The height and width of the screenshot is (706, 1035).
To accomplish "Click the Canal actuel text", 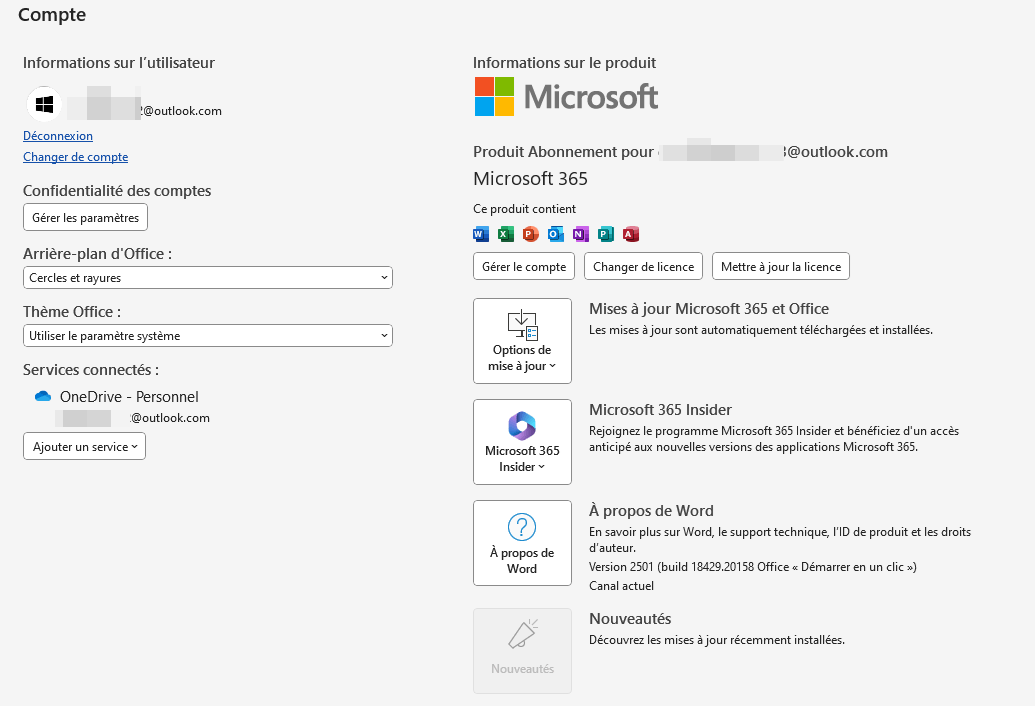I will pos(621,586).
